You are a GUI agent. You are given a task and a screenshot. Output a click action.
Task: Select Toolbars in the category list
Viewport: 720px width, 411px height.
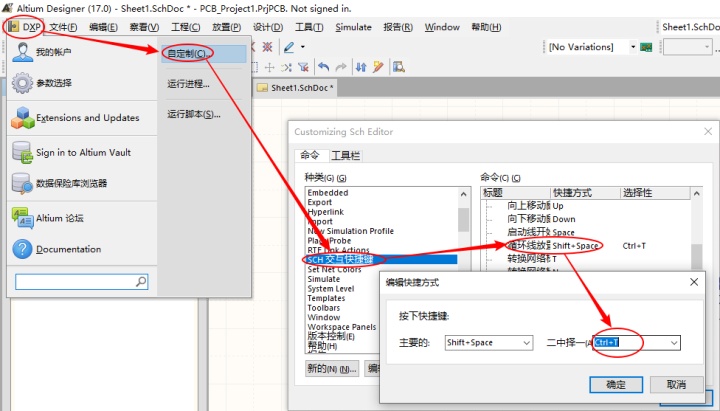point(324,308)
